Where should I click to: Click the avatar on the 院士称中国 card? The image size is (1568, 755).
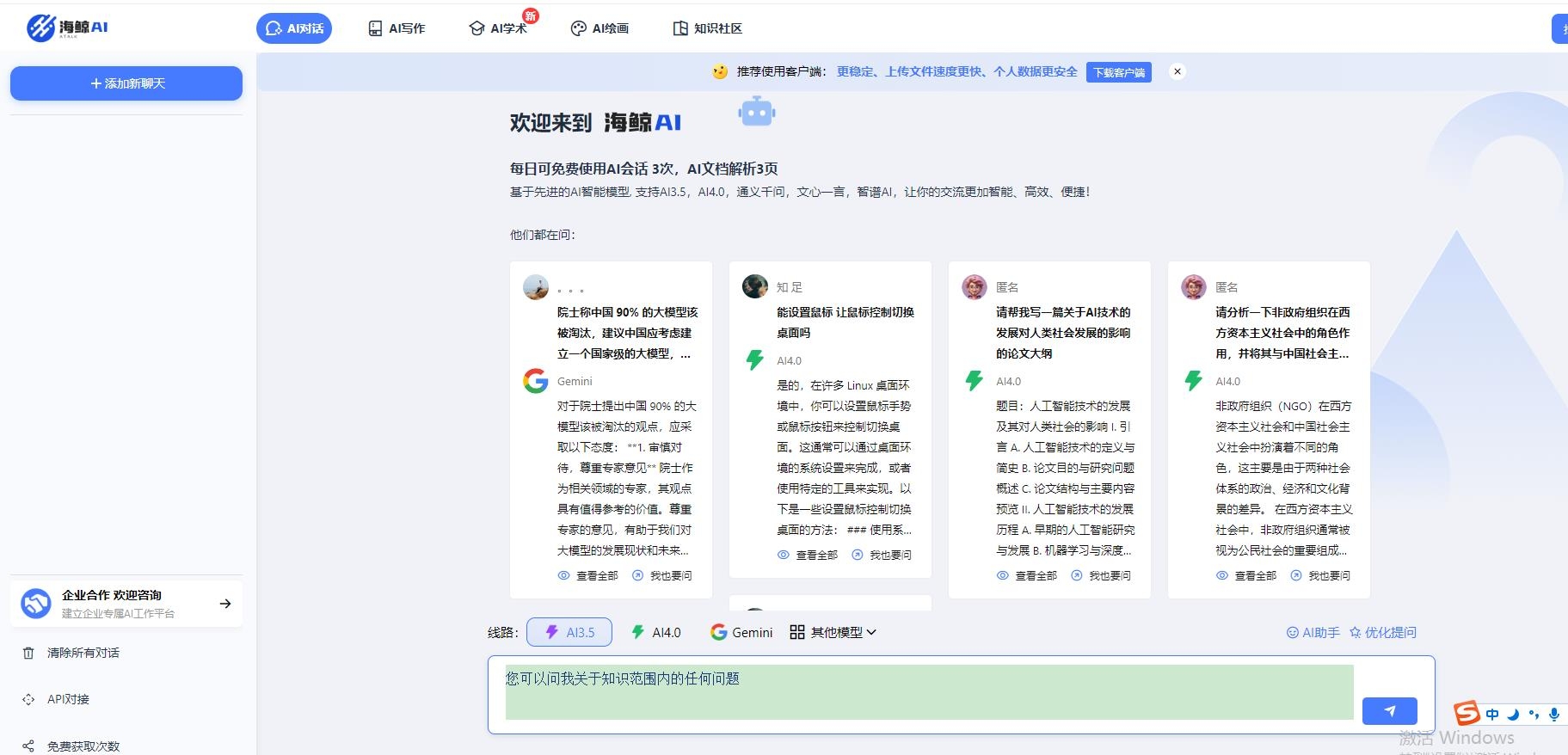click(536, 287)
